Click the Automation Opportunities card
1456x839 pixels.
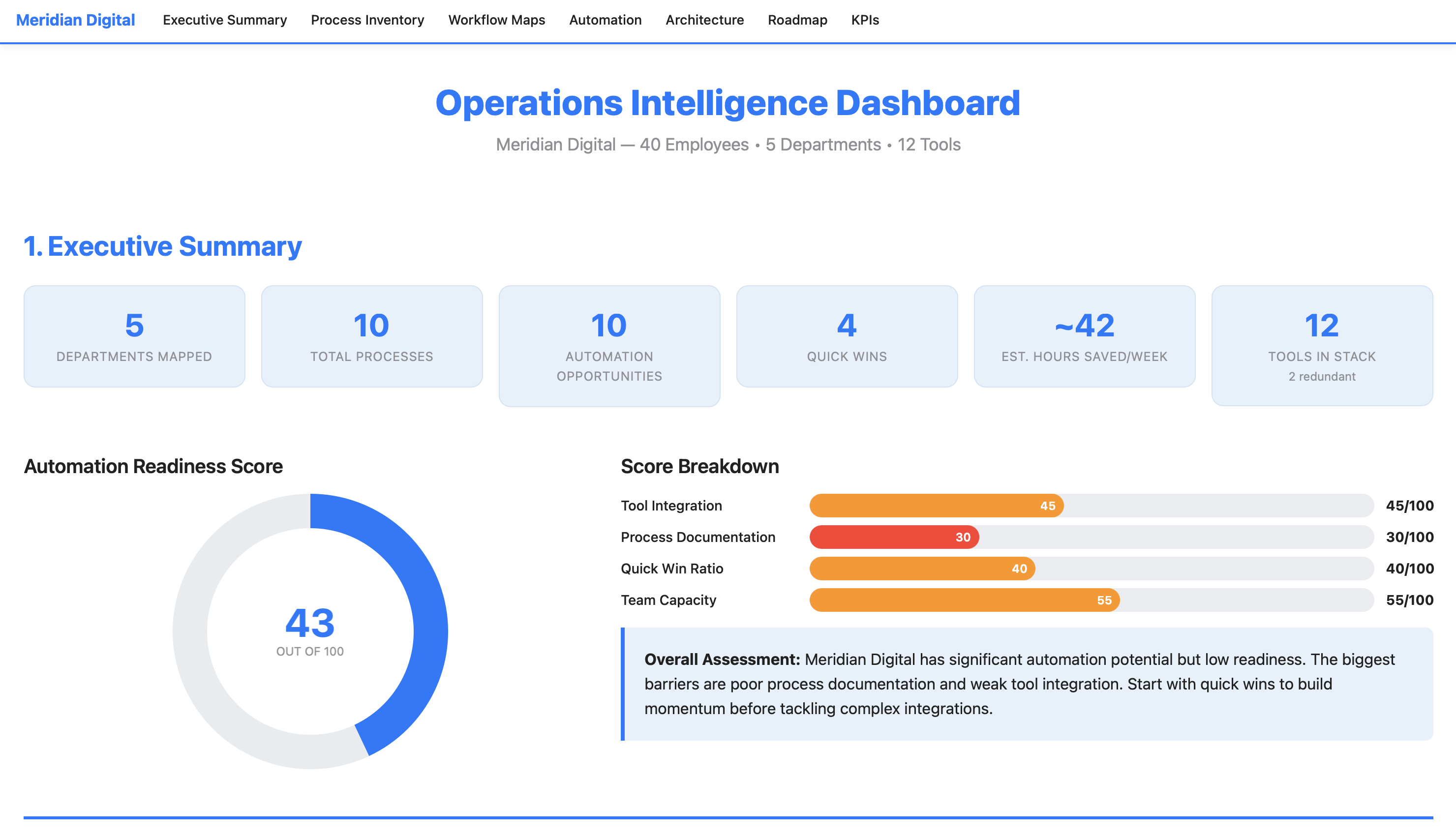609,346
